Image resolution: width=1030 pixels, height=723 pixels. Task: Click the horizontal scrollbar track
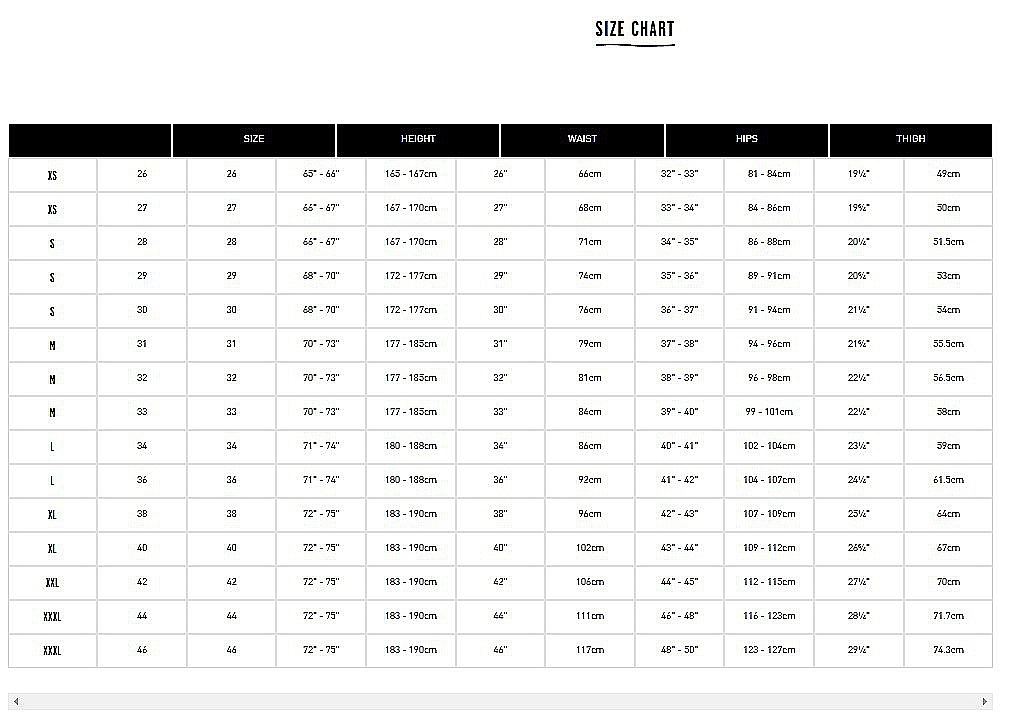point(500,701)
